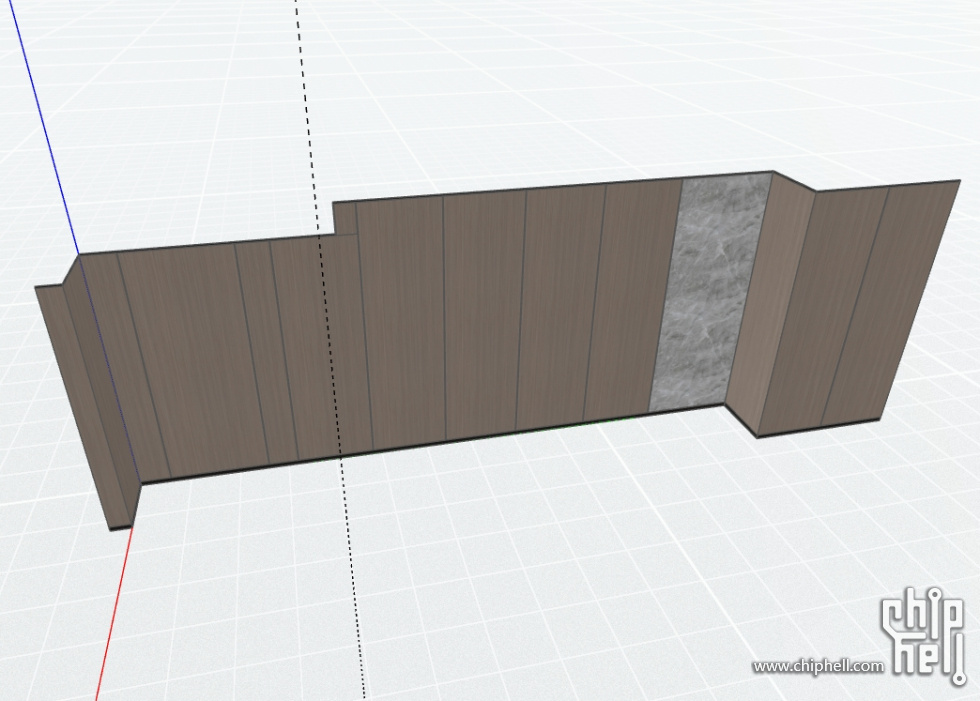Select the gray marble wall panel
This screenshot has height=701, width=980.
click(x=710, y=291)
